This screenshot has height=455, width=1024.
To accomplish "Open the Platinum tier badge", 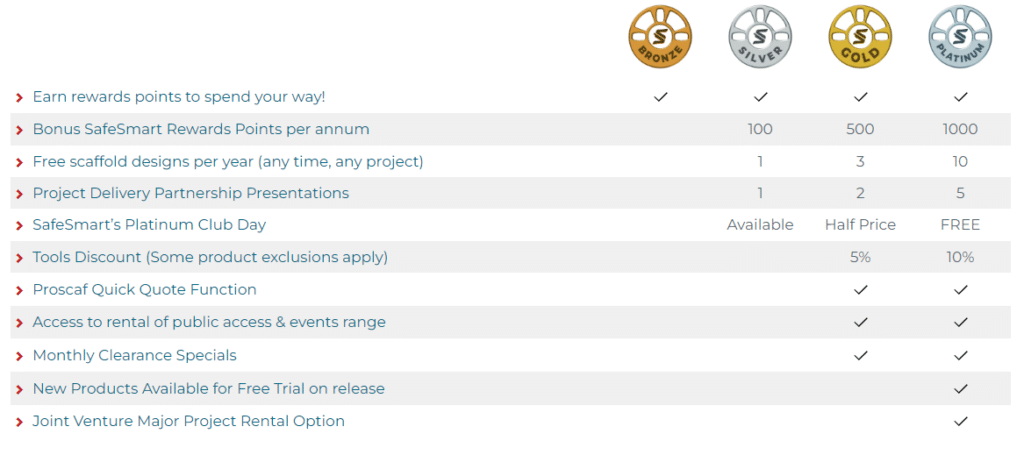I will 960,37.
